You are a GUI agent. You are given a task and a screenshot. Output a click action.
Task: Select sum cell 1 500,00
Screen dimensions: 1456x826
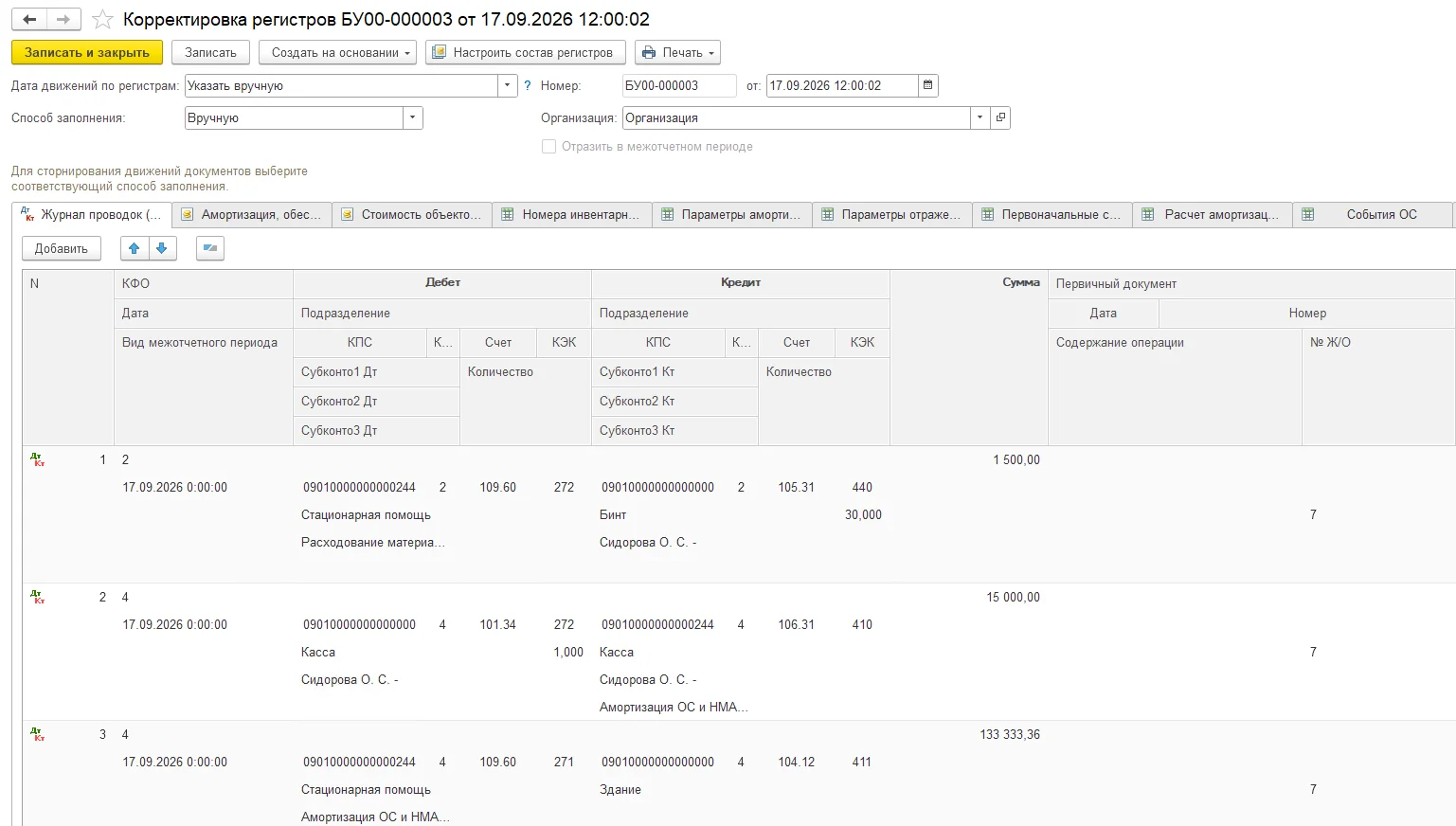coord(1016,460)
